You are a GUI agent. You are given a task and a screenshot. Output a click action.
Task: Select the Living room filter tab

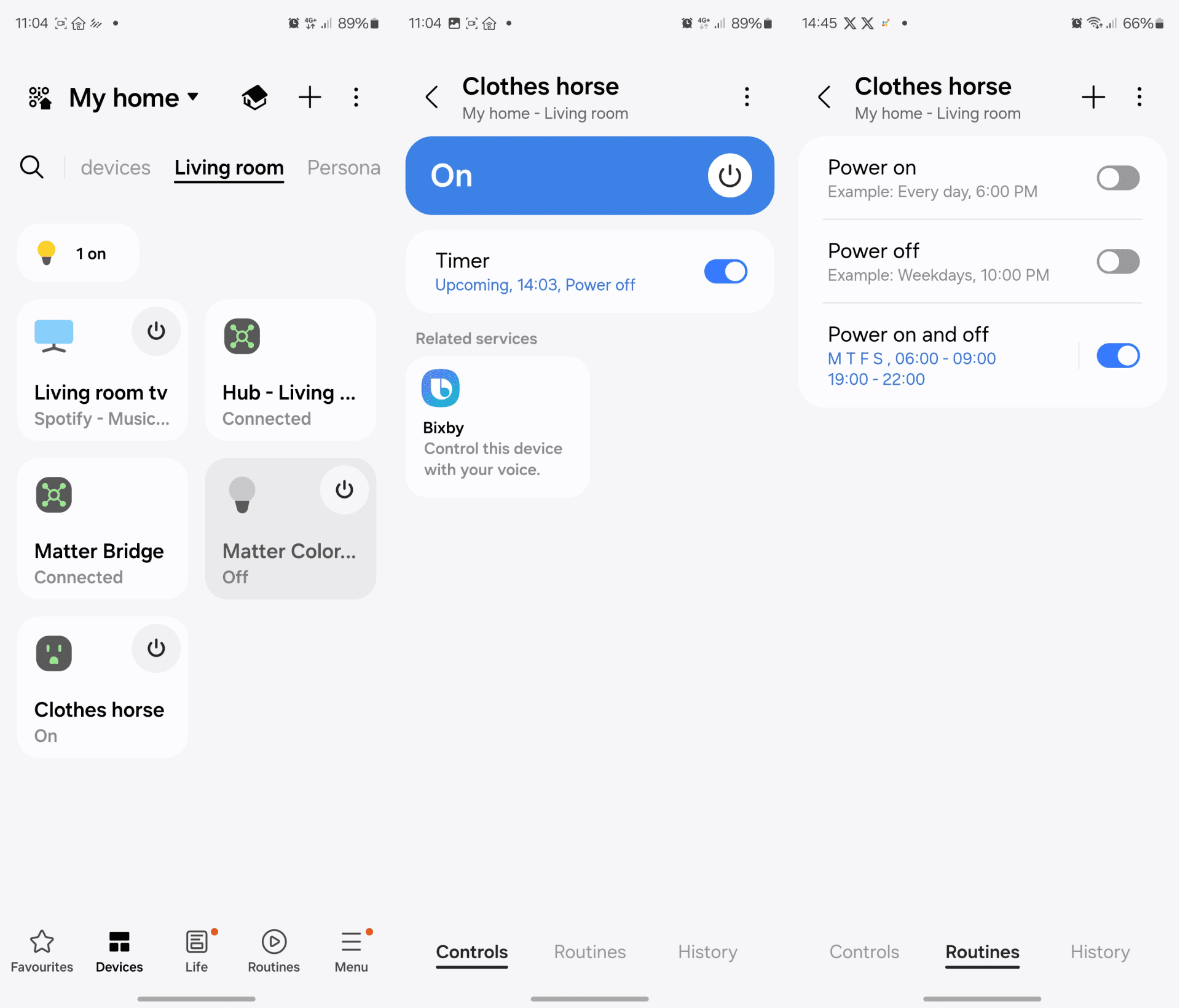[x=227, y=168]
